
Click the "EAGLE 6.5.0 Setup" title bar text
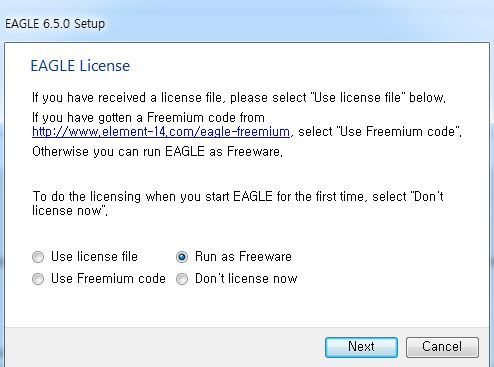[55, 24]
